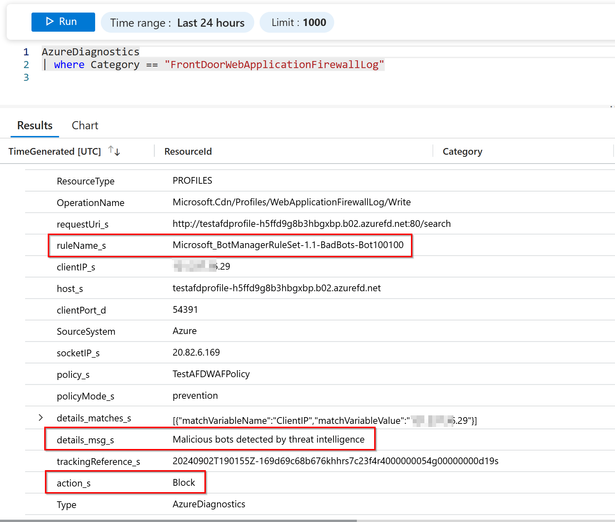The height and width of the screenshot is (522, 615).
Task: Select the prevention value
Action: pos(195,395)
